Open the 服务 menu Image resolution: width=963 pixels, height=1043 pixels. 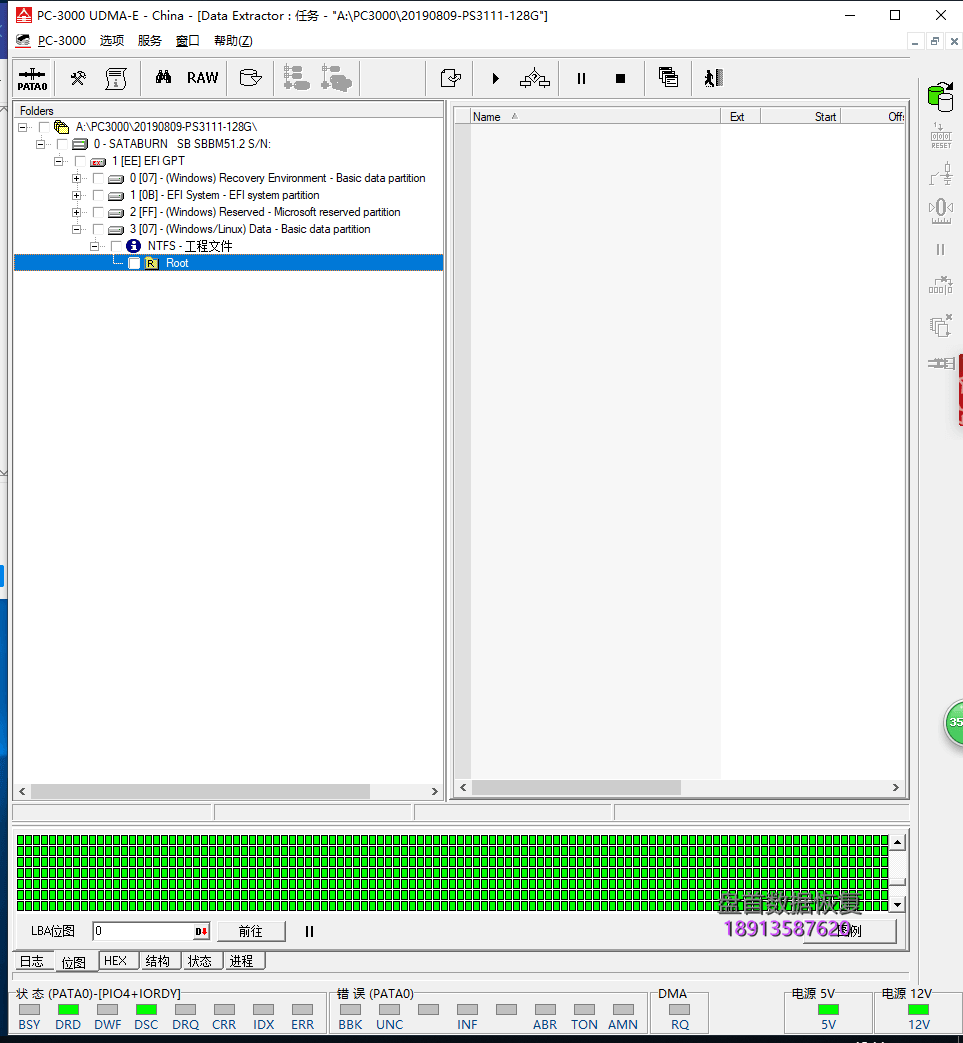[x=150, y=41]
